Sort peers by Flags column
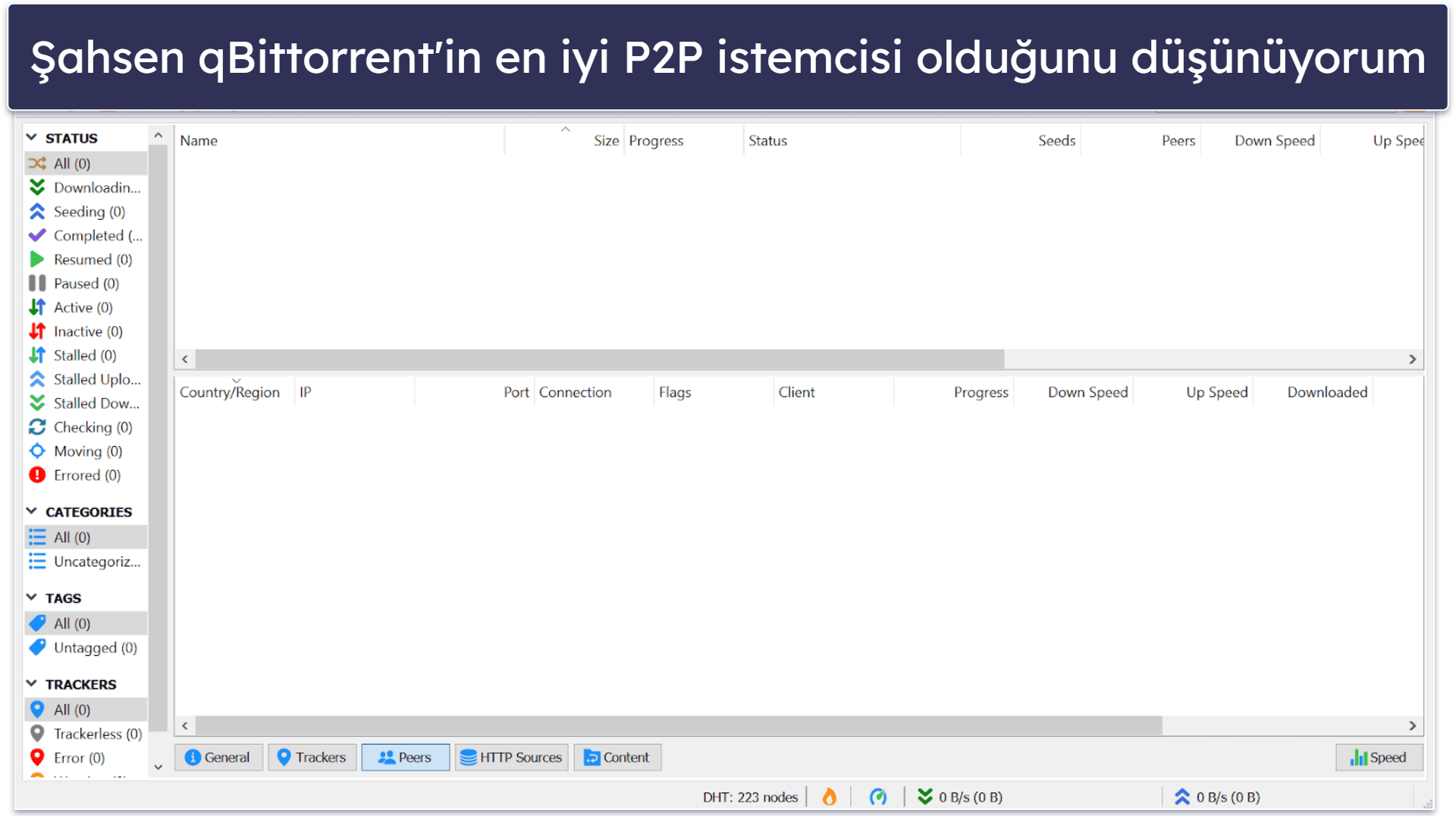 coord(714,392)
